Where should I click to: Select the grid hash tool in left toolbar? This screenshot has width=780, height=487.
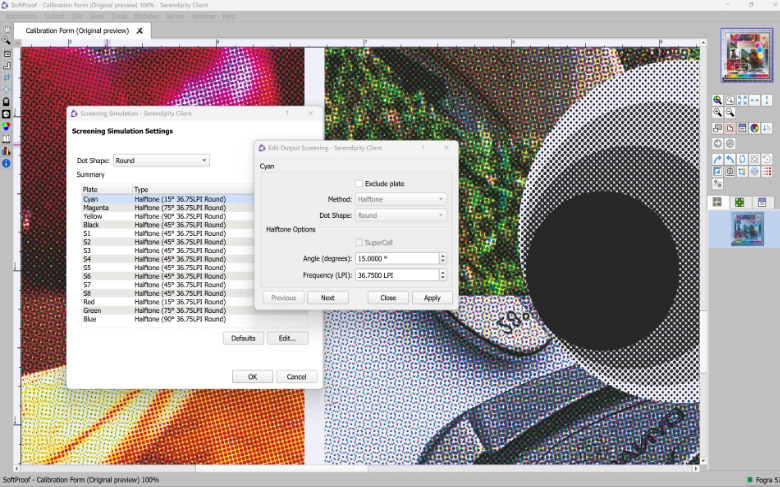(x=6, y=77)
